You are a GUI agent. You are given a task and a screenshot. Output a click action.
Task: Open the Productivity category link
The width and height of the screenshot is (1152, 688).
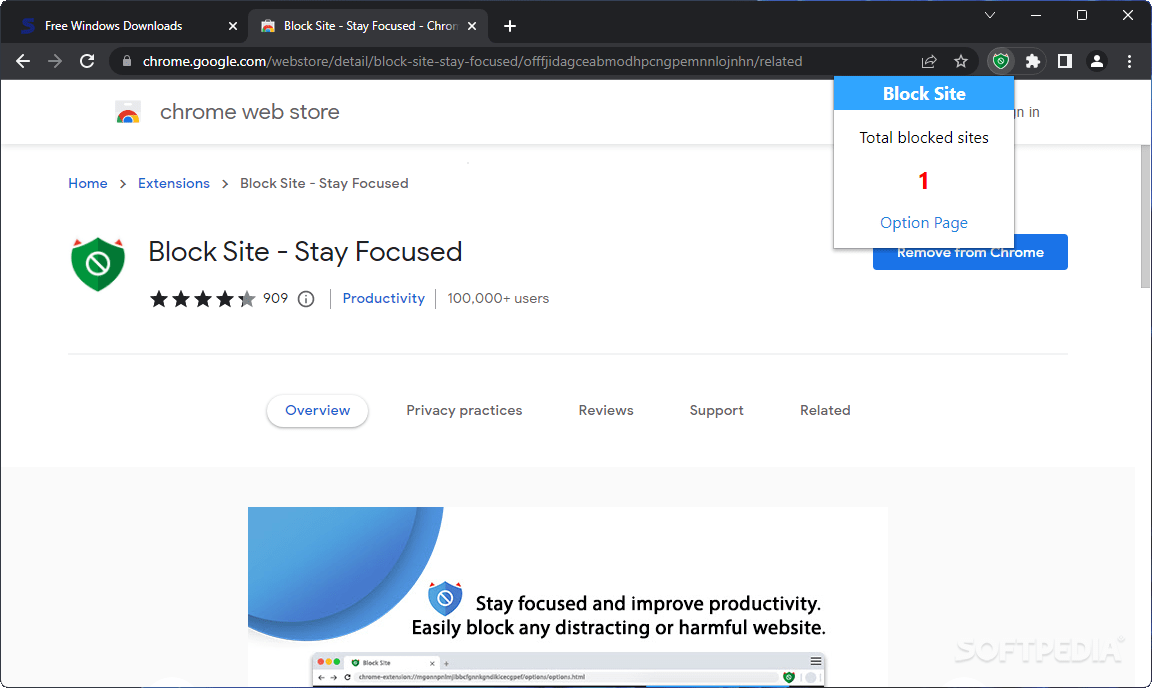pos(383,298)
